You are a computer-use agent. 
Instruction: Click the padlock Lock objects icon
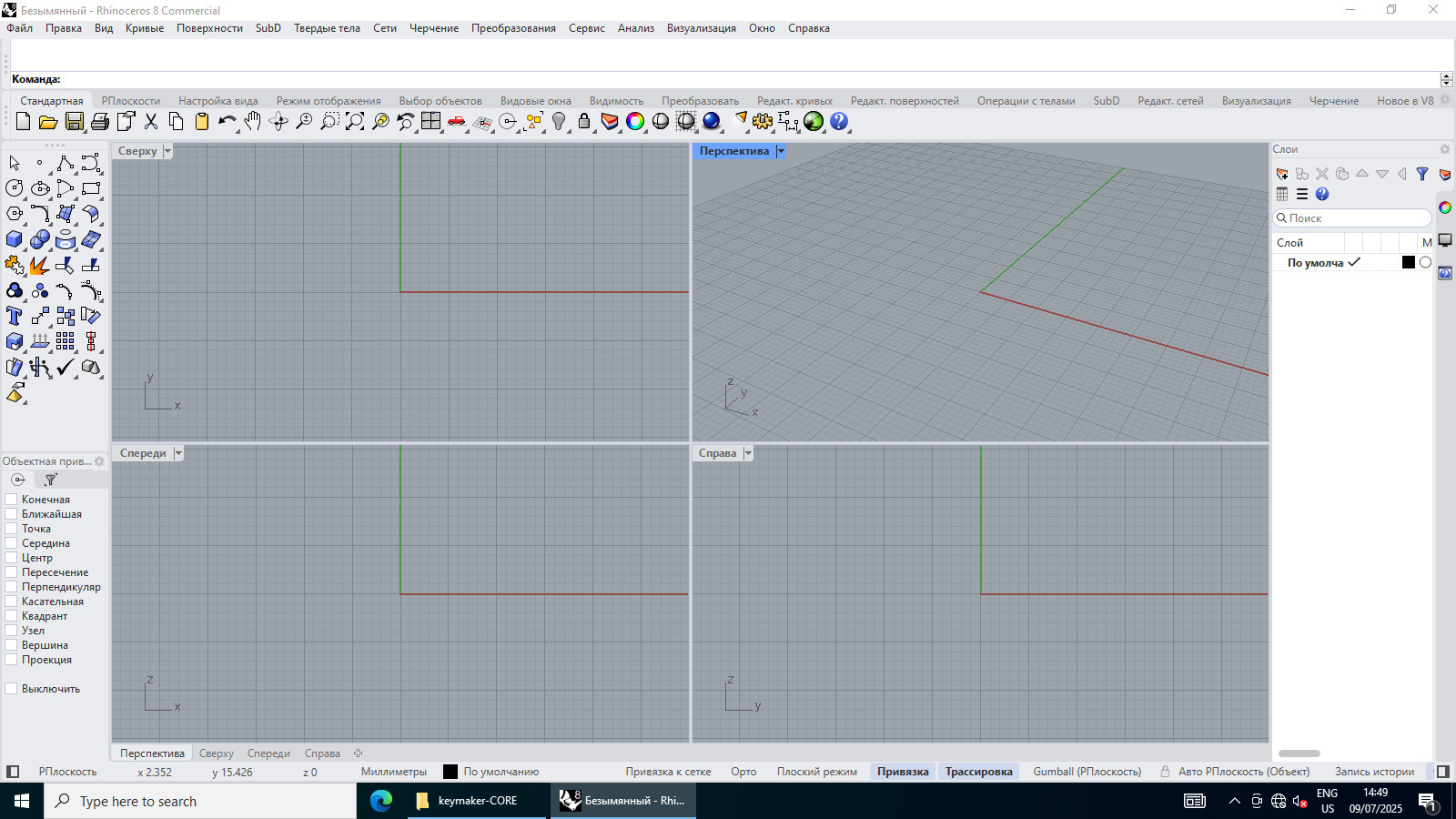coord(584,121)
